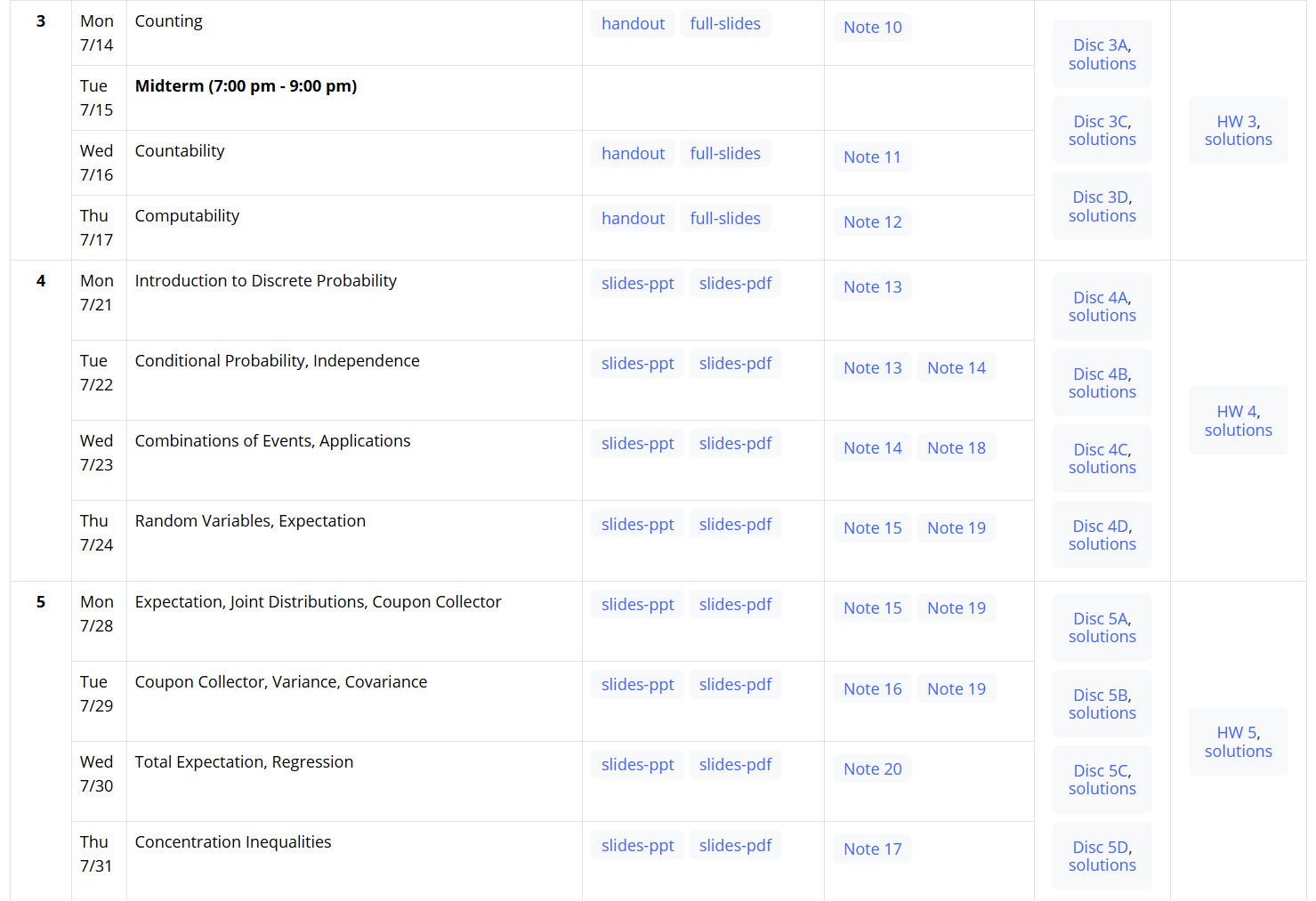Open Note 10 reading for Counting
The image size is (1316, 901).
[872, 28]
